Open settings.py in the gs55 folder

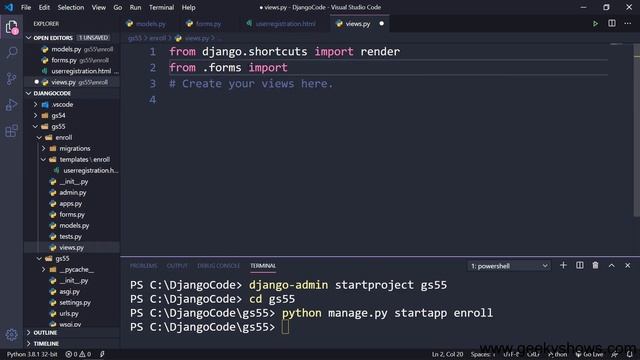point(75,303)
